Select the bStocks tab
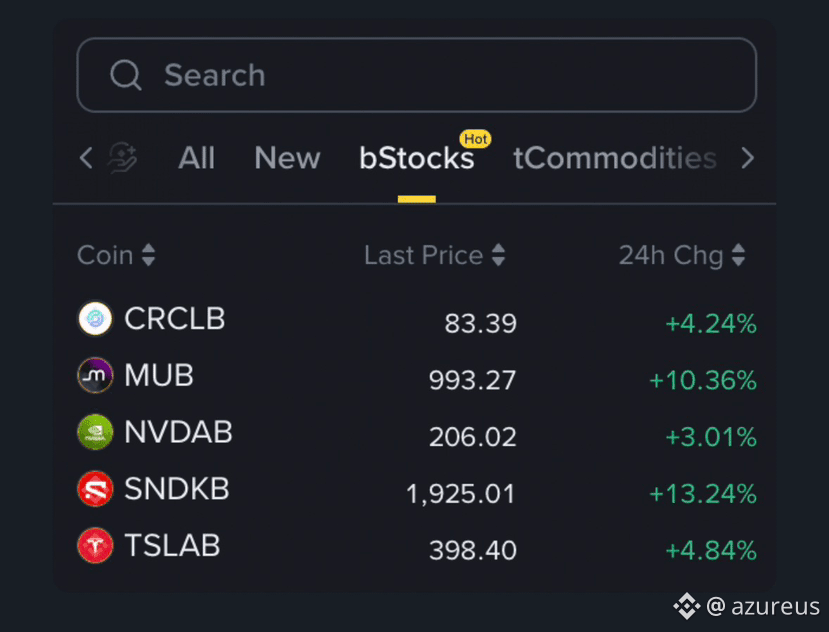 point(417,158)
